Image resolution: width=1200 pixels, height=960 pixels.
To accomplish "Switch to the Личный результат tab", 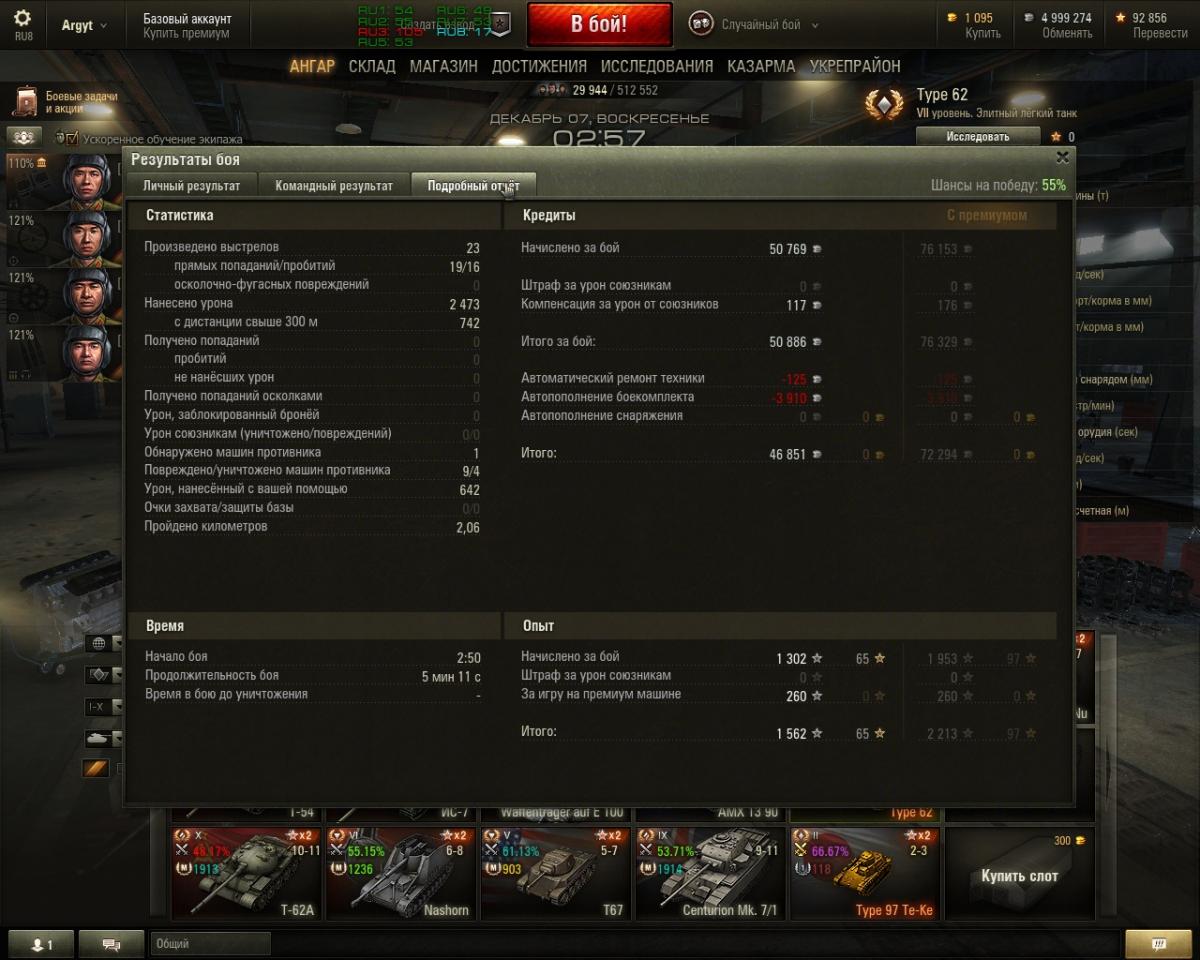I will tap(192, 185).
